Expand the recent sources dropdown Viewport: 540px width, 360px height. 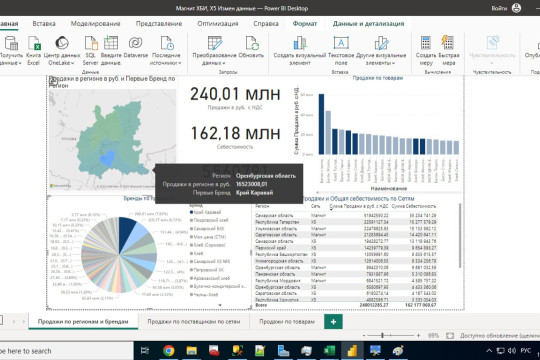pos(166,50)
